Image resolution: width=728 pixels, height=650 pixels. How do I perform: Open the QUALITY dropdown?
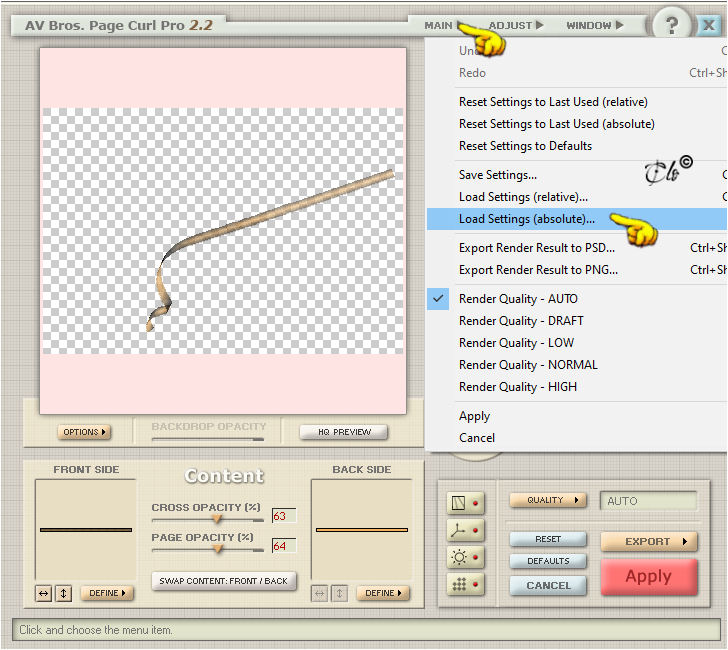[548, 500]
